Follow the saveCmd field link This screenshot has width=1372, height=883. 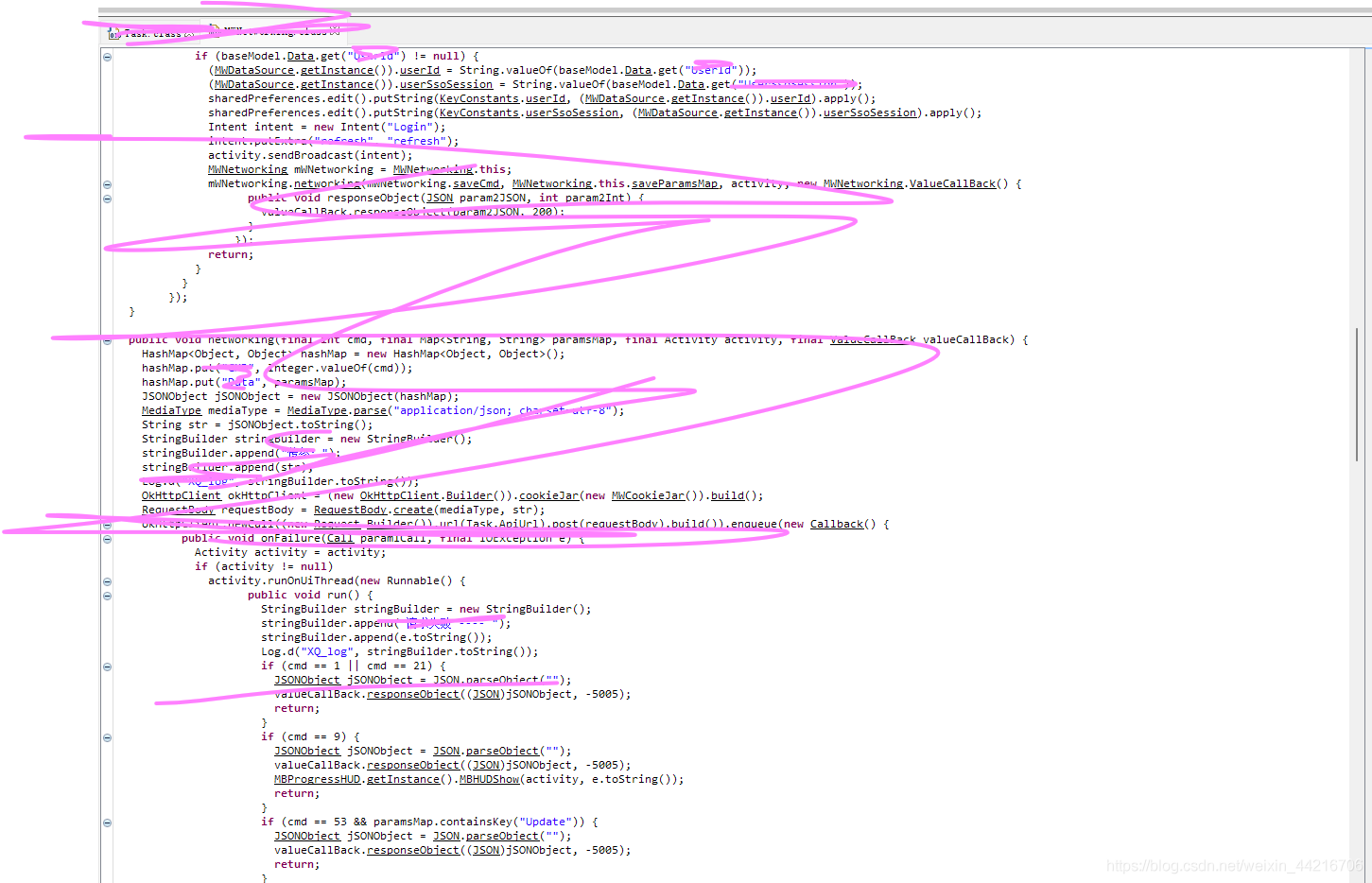pyautogui.click(x=476, y=183)
